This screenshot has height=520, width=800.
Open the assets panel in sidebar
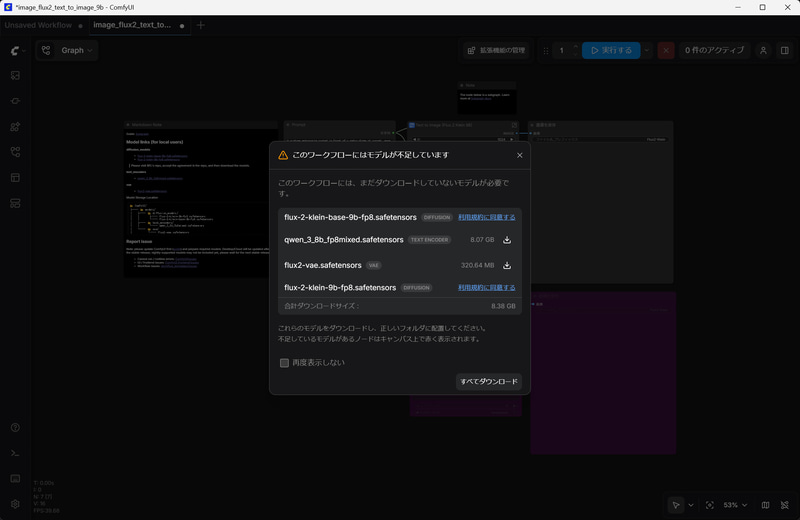(x=15, y=76)
